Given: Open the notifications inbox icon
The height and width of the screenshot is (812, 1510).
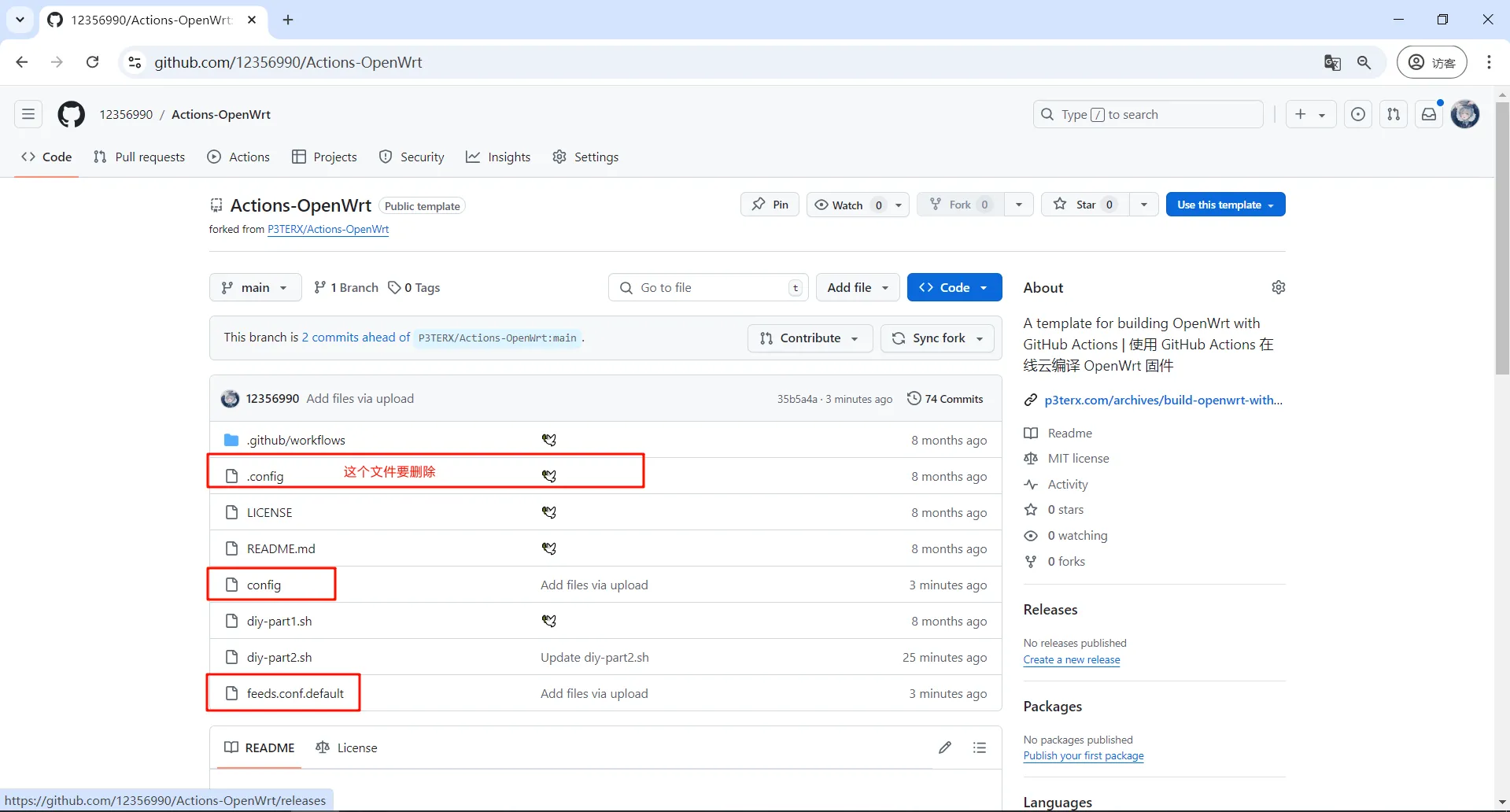Looking at the screenshot, I should tap(1429, 114).
